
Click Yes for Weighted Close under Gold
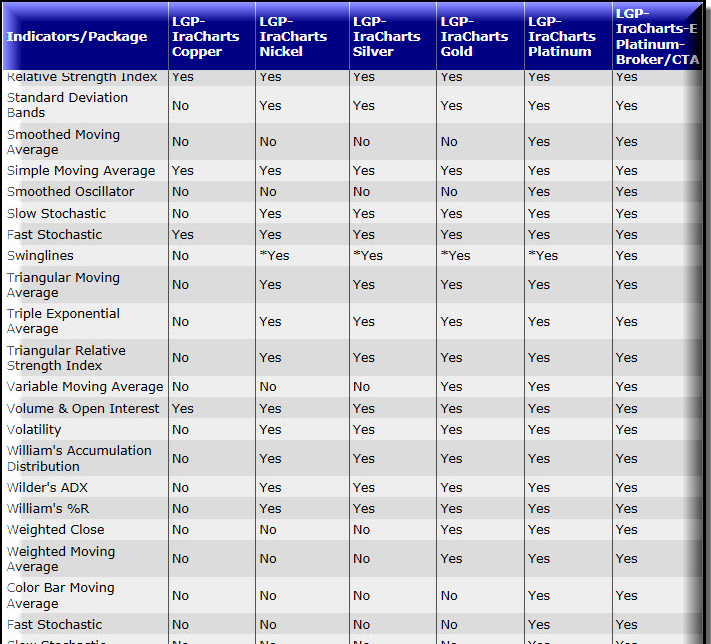click(452, 530)
